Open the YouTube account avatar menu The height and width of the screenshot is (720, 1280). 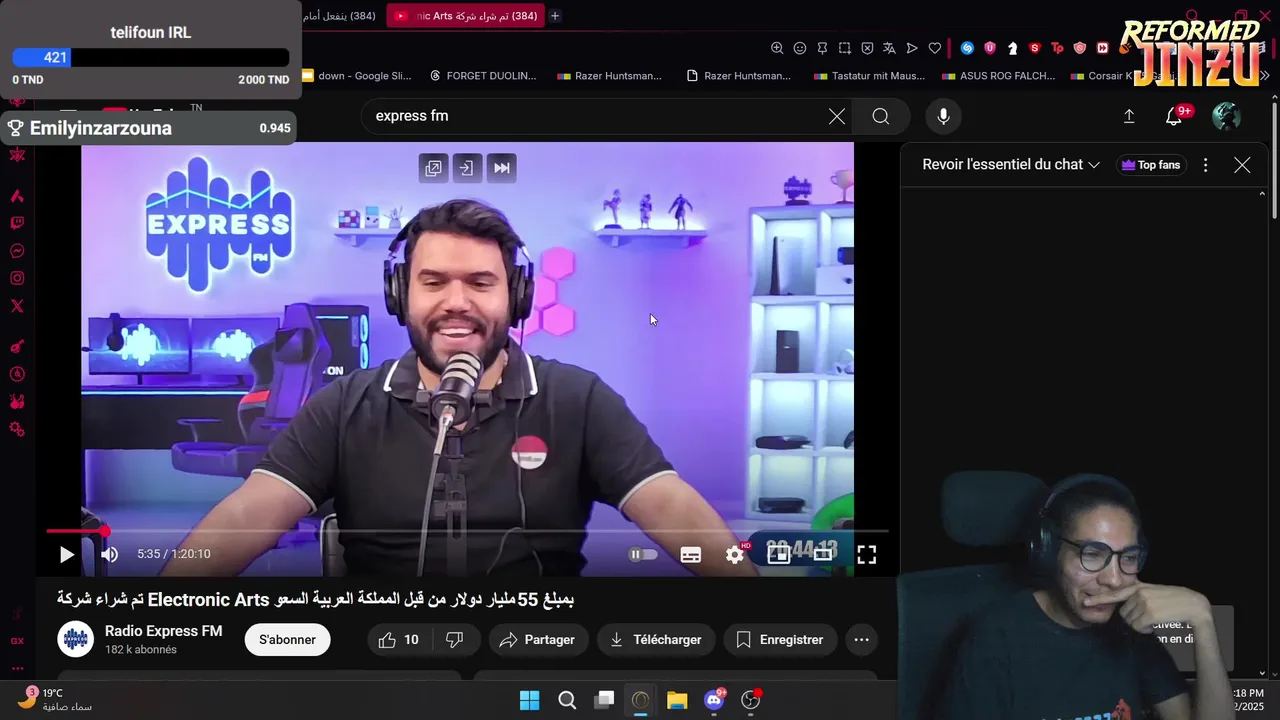[x=1226, y=117]
